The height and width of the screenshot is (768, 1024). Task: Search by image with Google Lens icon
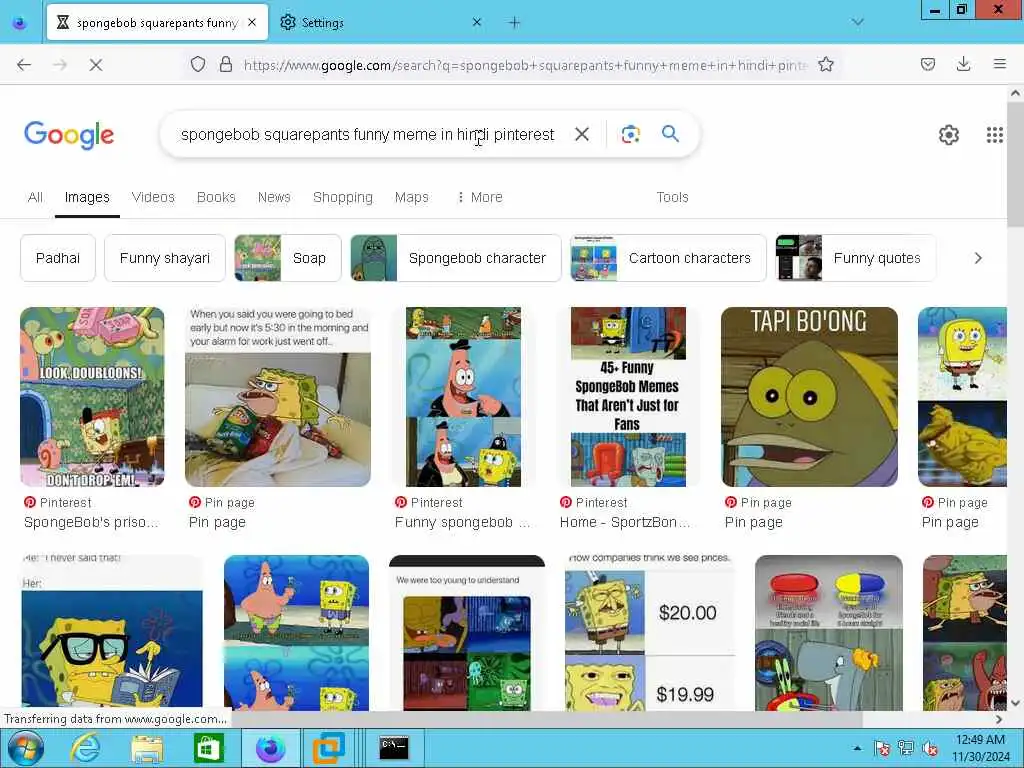click(x=630, y=134)
